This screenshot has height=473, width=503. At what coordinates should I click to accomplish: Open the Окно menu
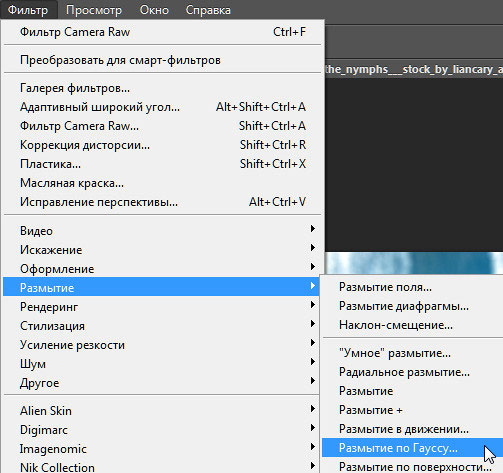click(154, 10)
